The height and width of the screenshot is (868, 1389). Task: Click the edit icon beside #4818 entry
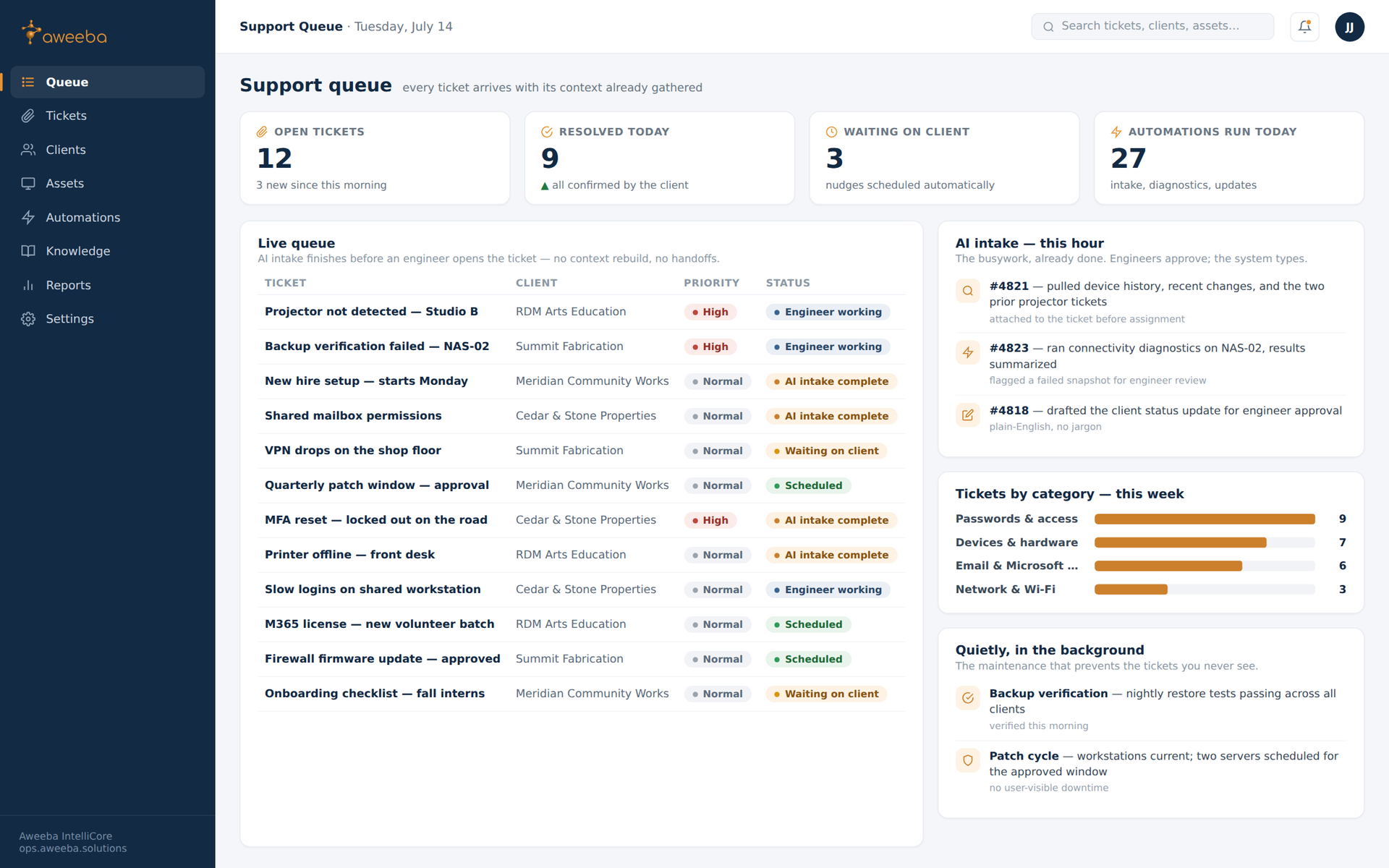pos(967,415)
